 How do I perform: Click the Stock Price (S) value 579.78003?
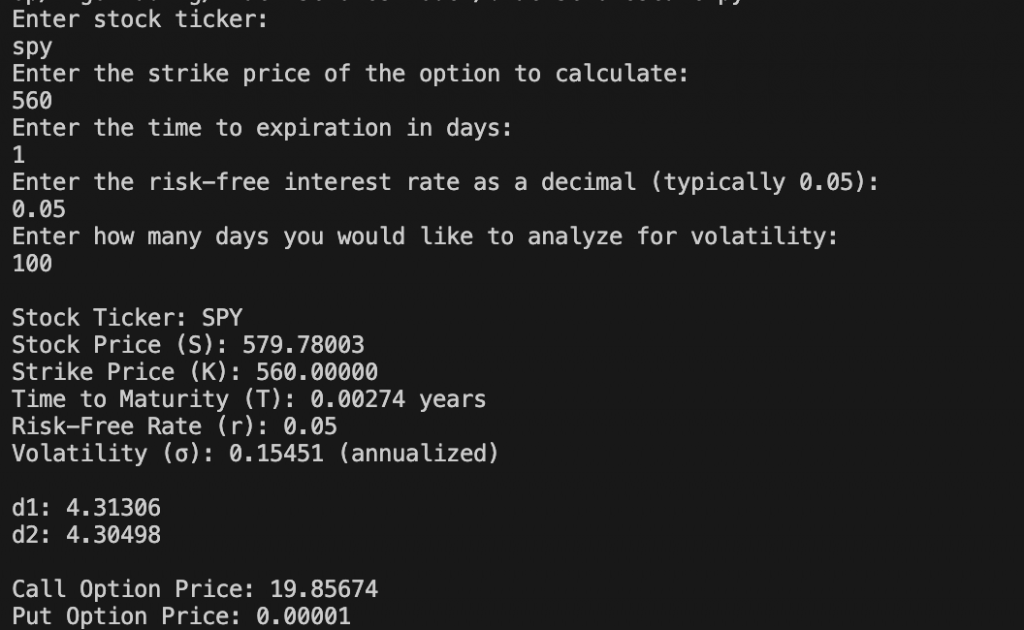pos(303,345)
